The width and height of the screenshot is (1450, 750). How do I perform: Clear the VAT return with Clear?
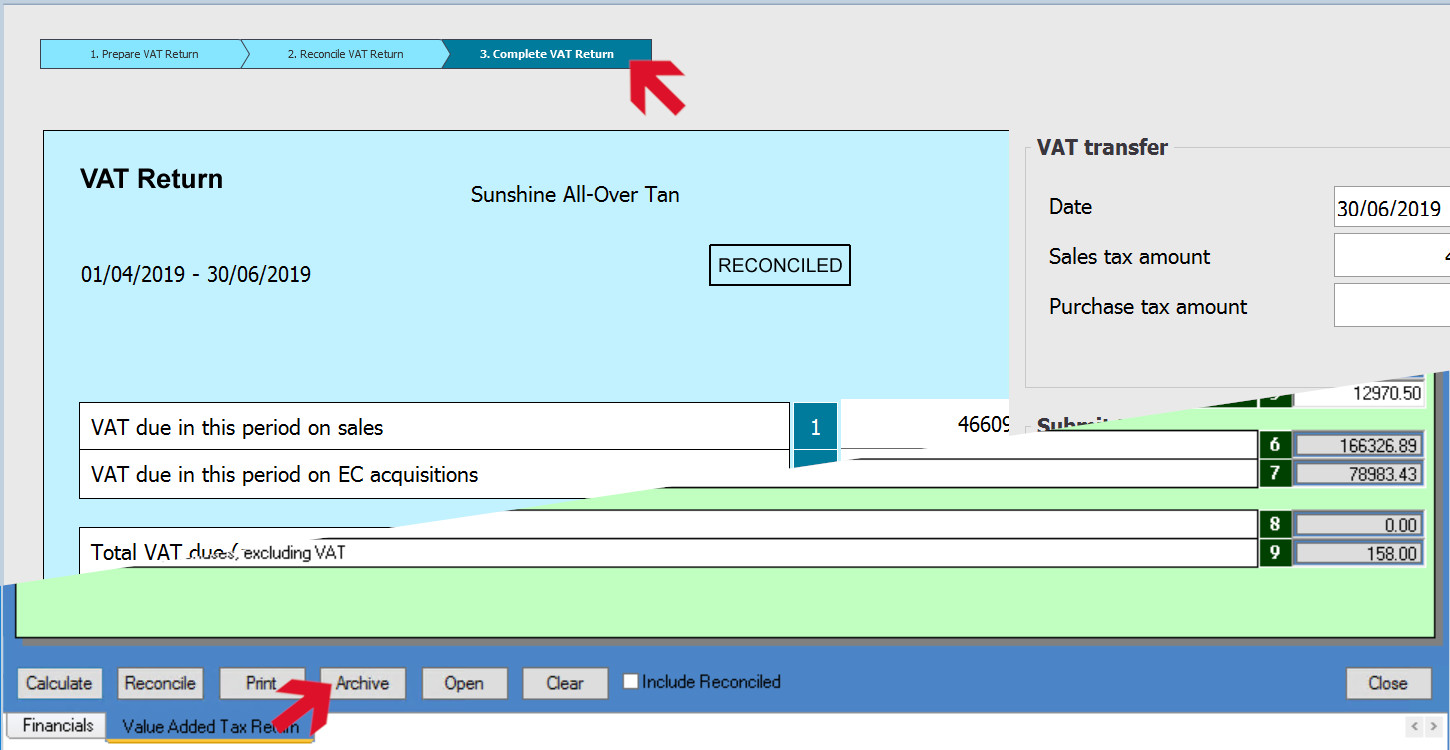coord(564,683)
